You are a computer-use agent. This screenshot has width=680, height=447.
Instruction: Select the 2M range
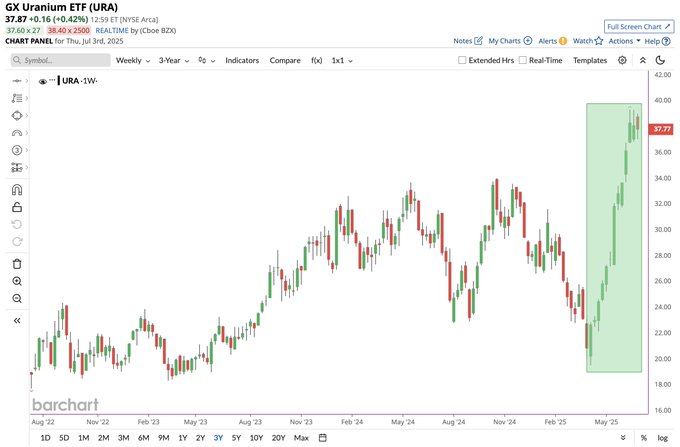pos(103,438)
